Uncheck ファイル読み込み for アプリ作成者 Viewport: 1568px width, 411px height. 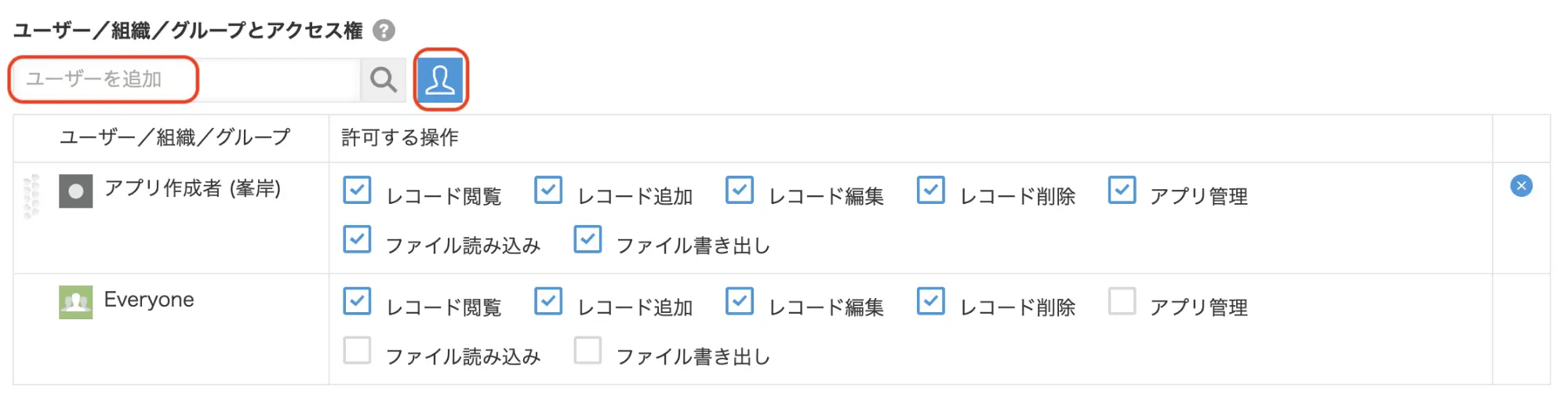pos(357,239)
